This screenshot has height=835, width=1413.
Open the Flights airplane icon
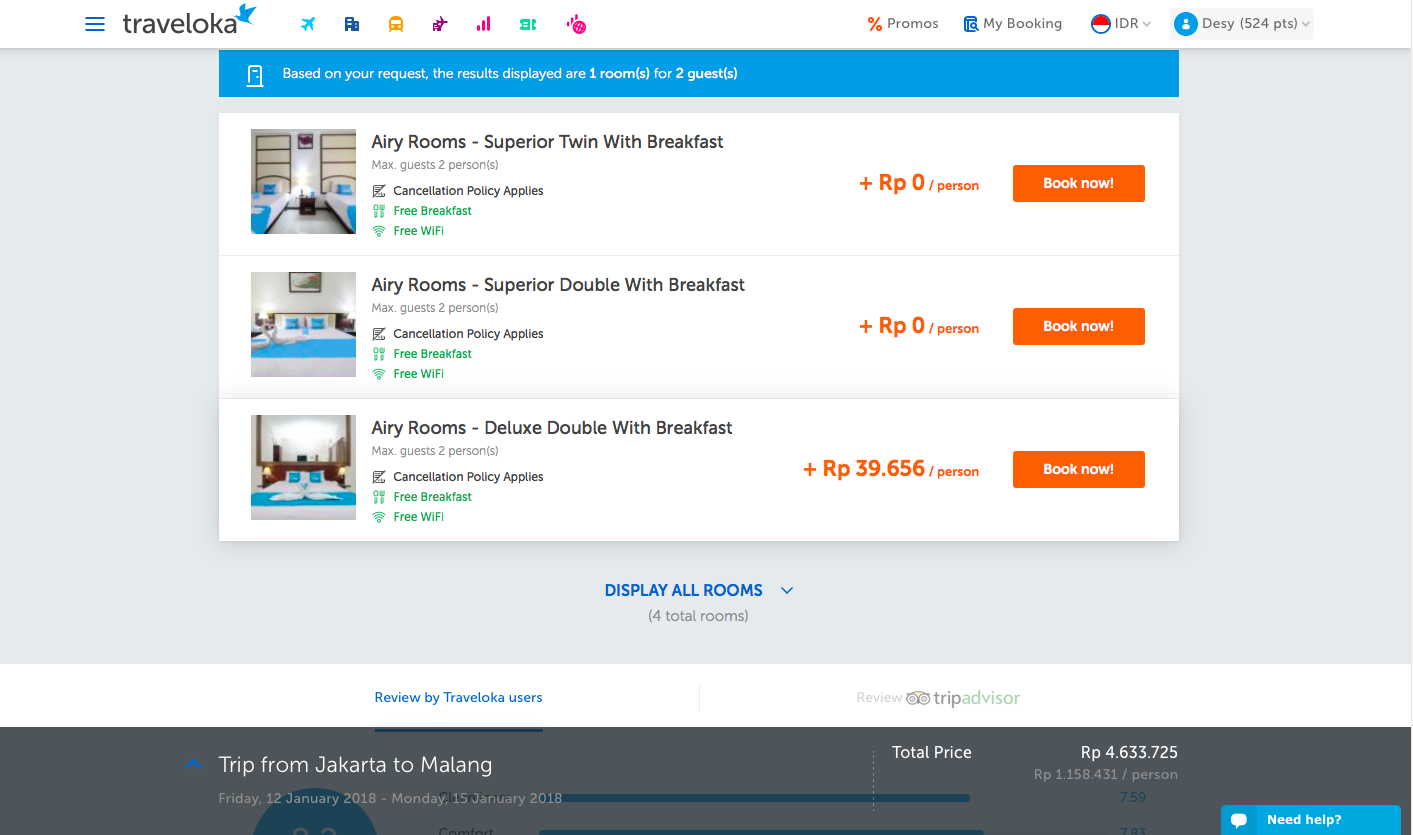[x=308, y=24]
